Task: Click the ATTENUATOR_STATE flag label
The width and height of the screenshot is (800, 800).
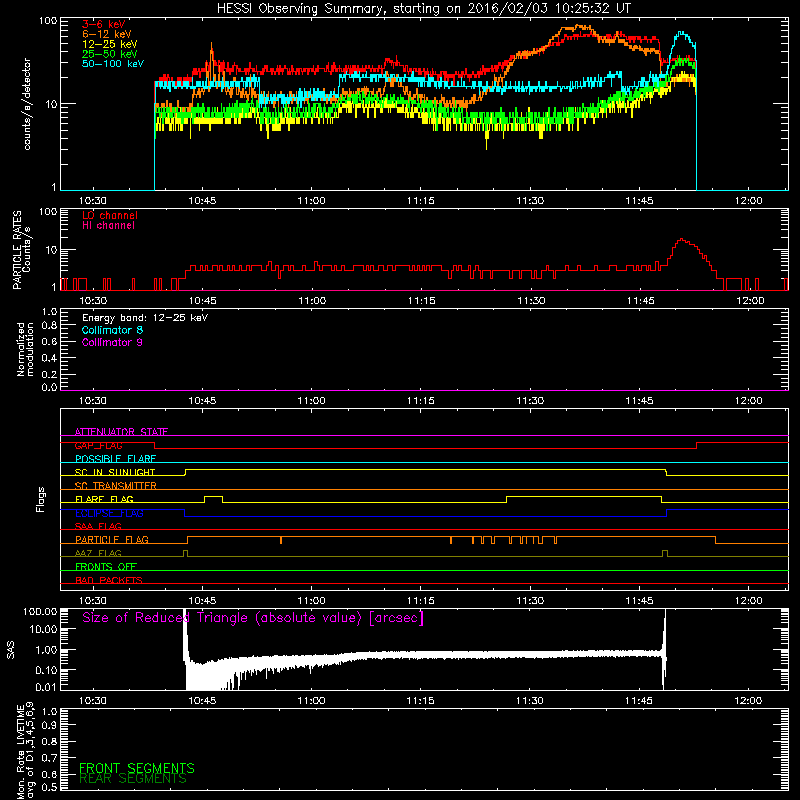Action: 121,432
